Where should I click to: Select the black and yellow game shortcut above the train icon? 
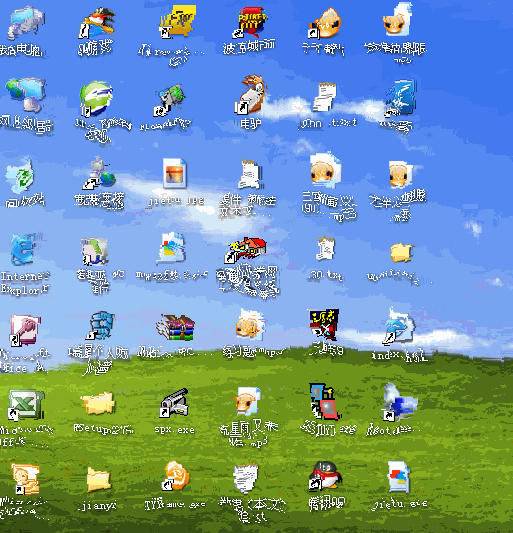point(324,325)
